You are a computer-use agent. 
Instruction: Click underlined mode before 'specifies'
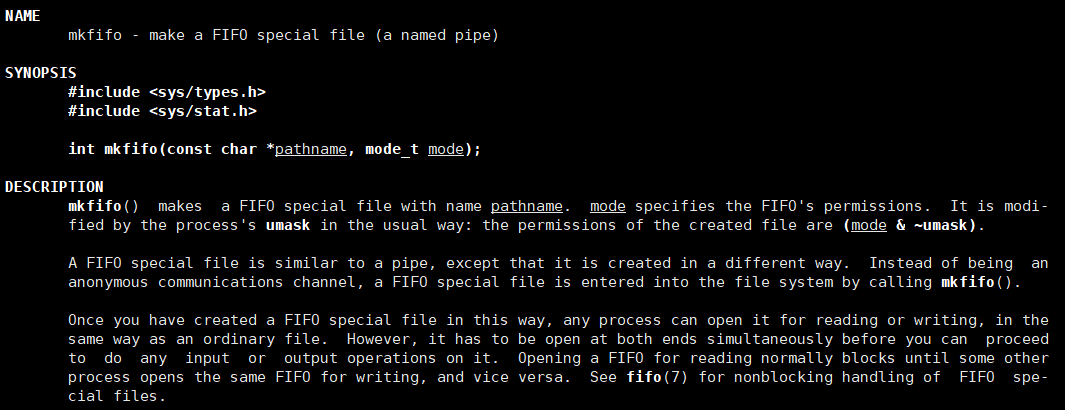coord(607,206)
